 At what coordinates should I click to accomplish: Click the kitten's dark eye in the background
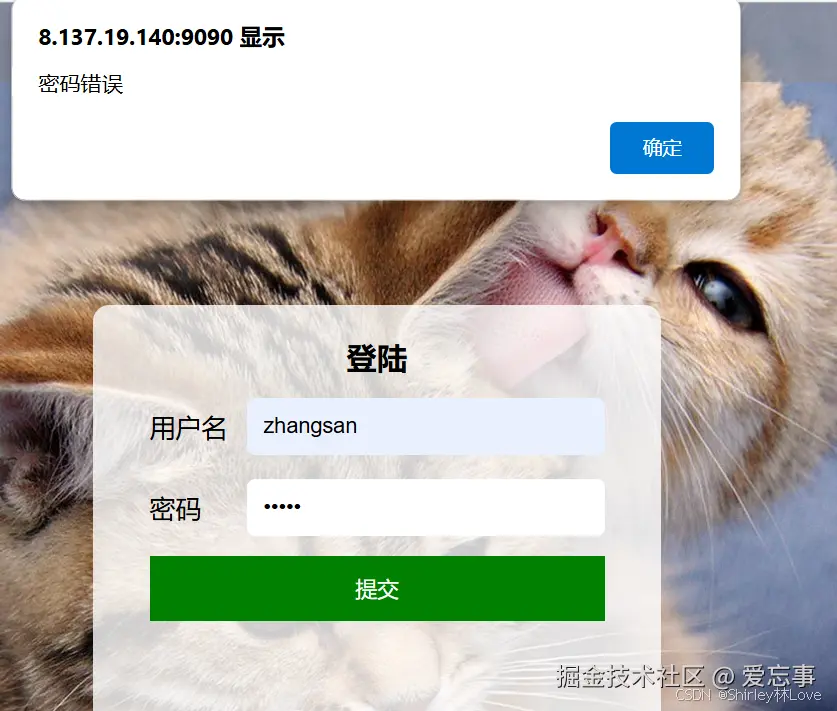tap(722, 293)
